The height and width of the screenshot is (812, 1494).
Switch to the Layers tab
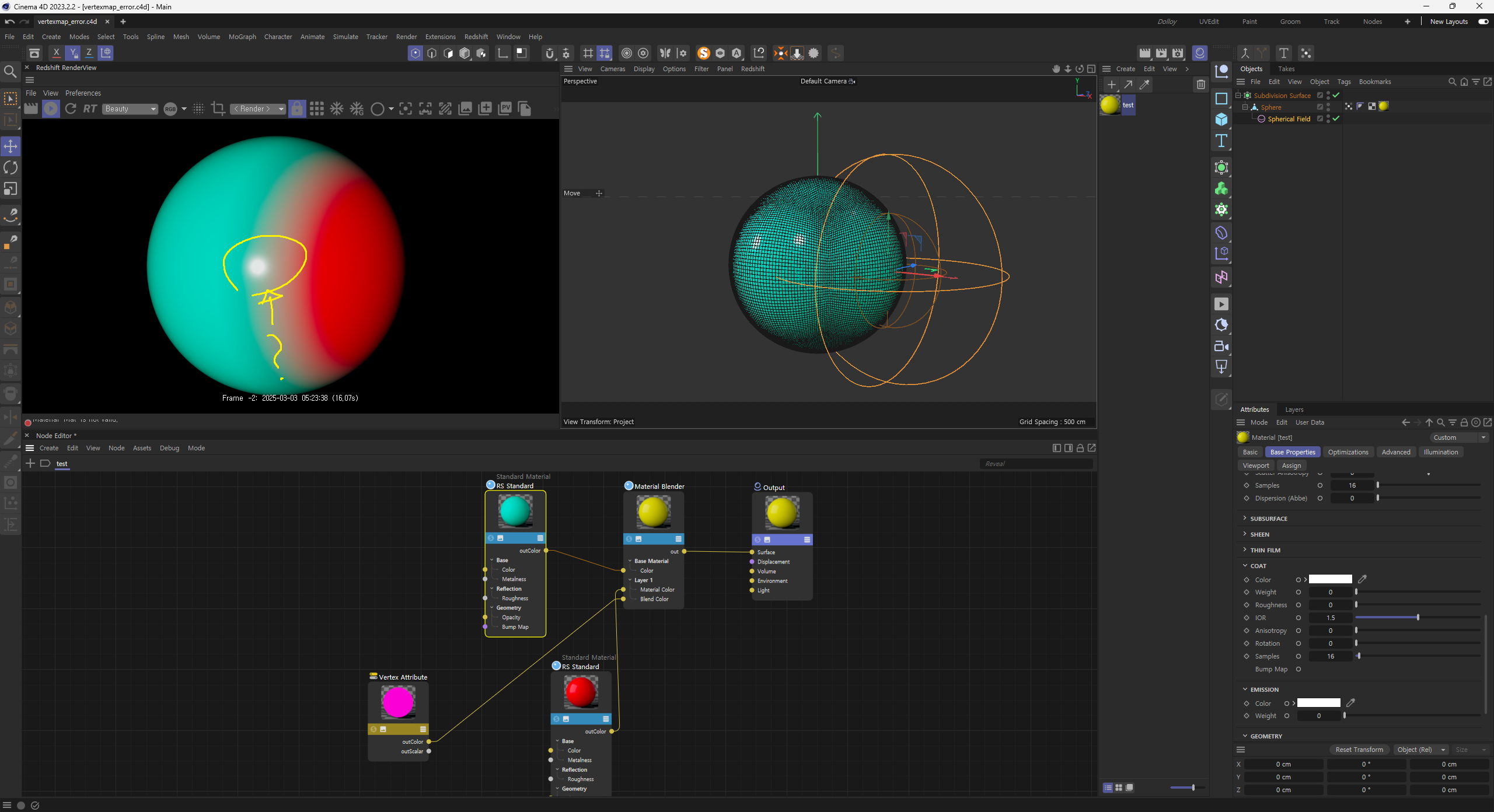pyautogui.click(x=1294, y=409)
